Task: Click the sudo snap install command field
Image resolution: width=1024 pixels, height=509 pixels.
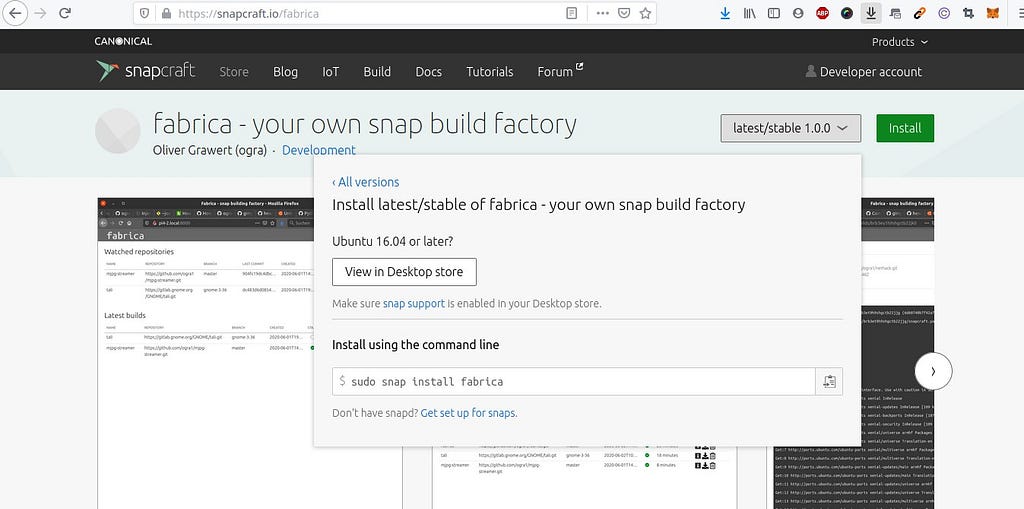Action: 574,382
